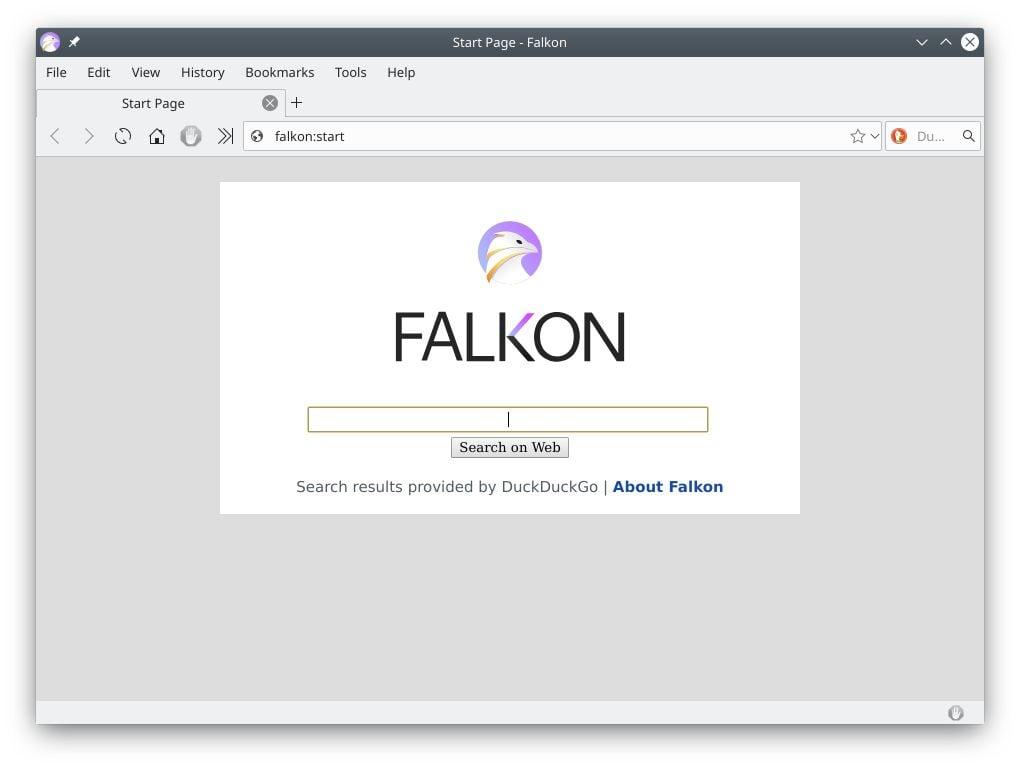
Task: Open the History menu
Action: pos(202,72)
